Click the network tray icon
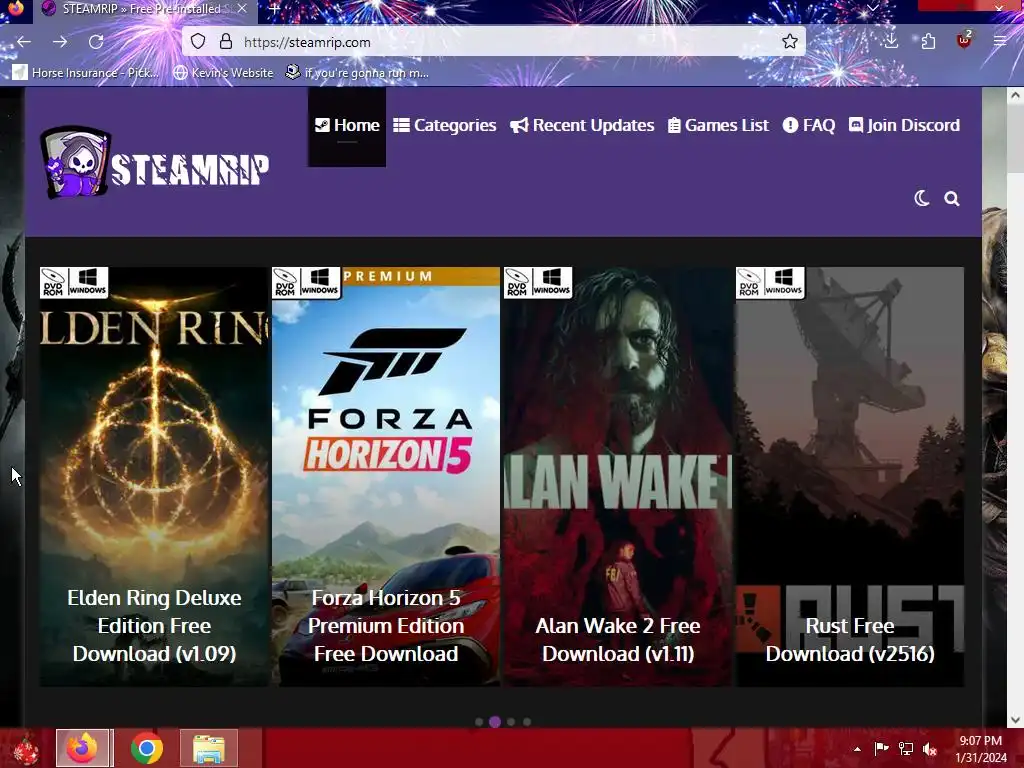 click(x=906, y=749)
